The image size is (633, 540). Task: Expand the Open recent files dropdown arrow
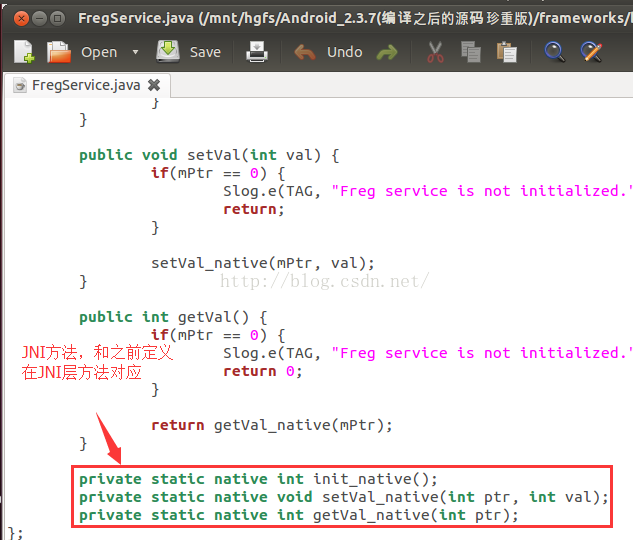coord(135,52)
